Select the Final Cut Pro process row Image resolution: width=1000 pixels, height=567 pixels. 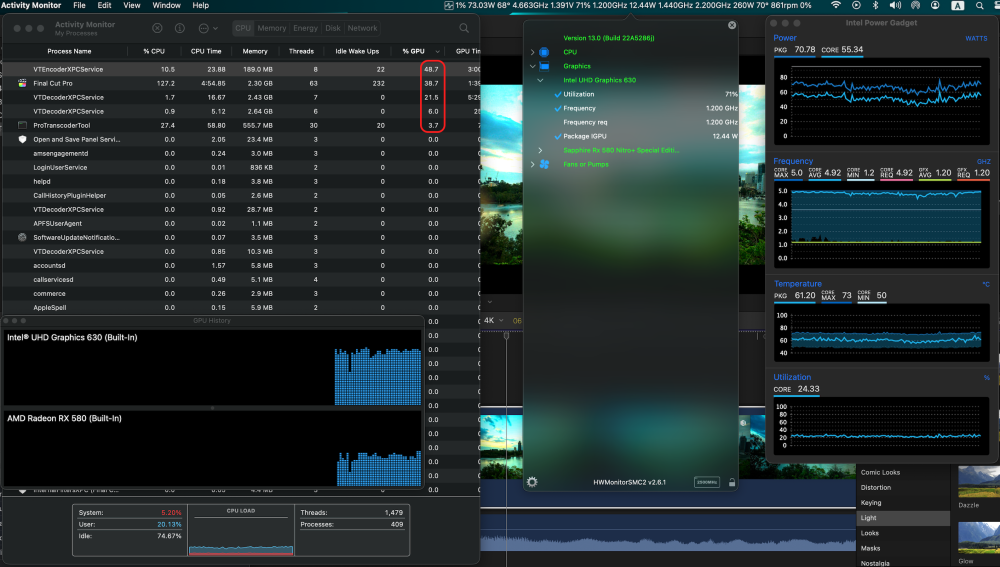point(241,83)
